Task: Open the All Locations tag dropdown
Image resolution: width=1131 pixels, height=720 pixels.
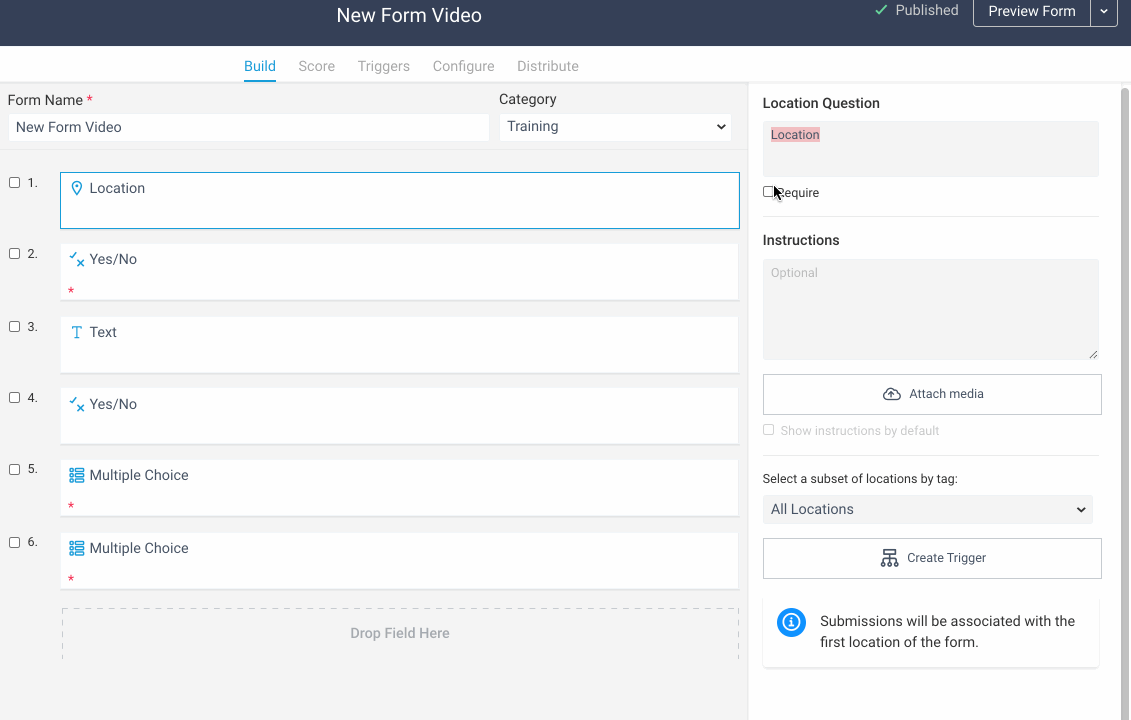Action: (x=927, y=509)
